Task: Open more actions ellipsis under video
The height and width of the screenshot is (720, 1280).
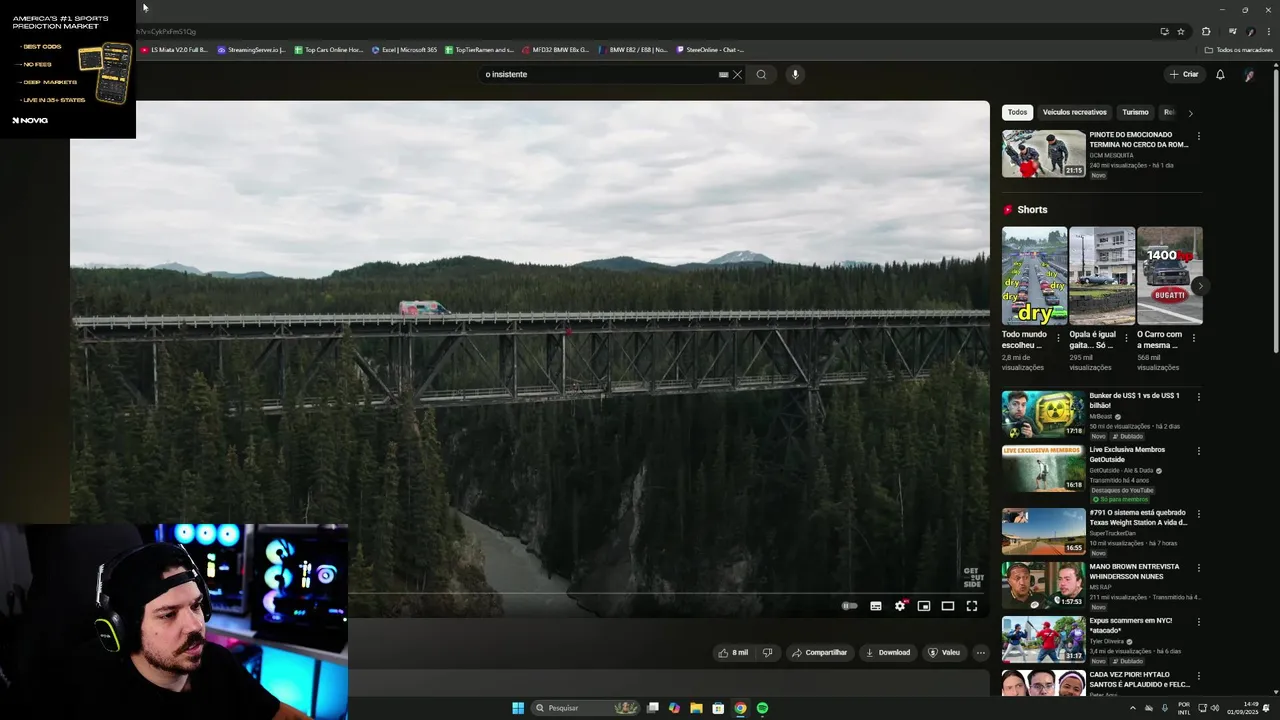Action: pyautogui.click(x=981, y=652)
